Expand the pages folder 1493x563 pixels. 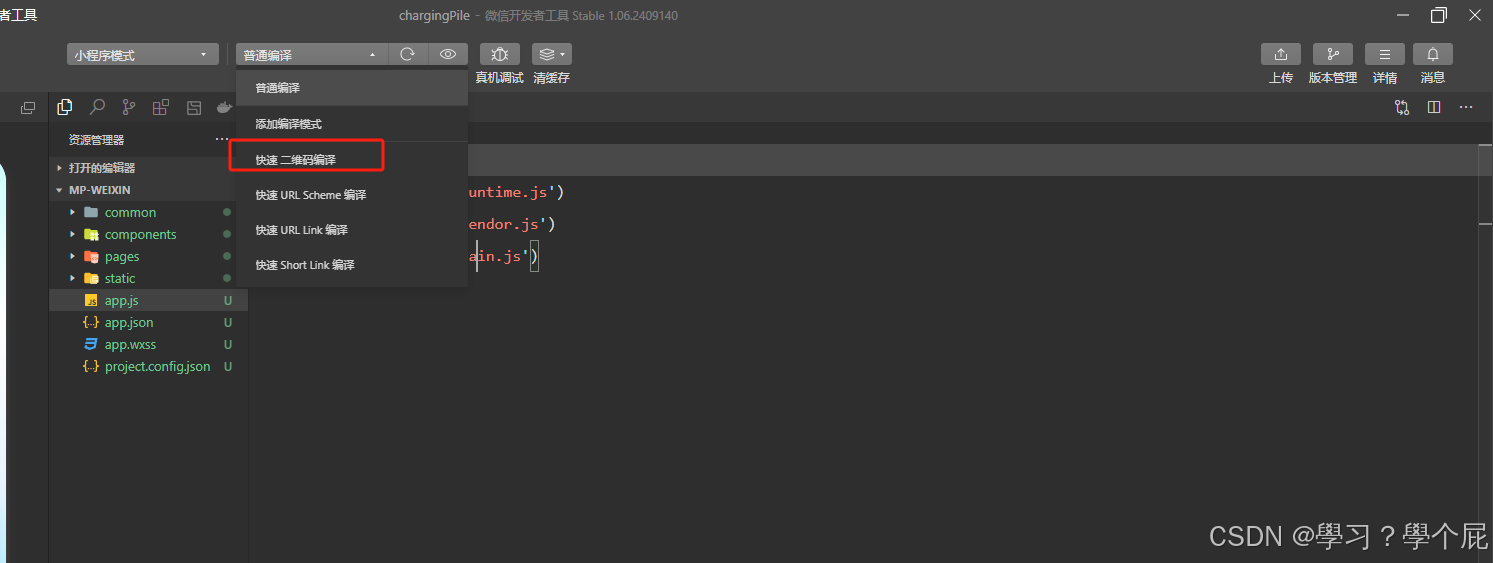pos(148,256)
